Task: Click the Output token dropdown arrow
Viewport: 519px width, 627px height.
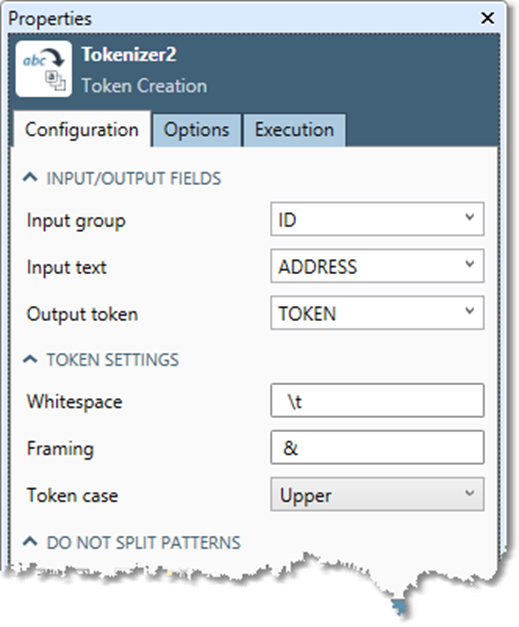Action: [470, 311]
